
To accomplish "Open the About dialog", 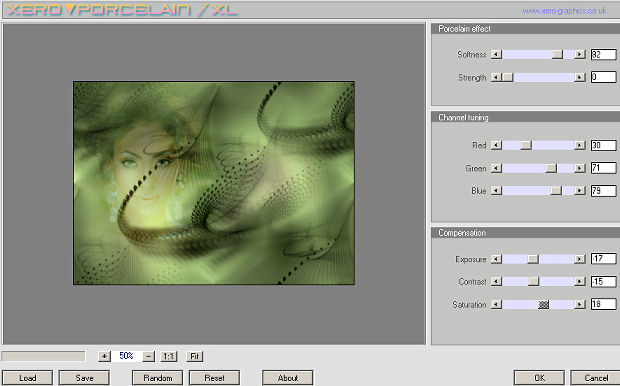I will (x=287, y=378).
